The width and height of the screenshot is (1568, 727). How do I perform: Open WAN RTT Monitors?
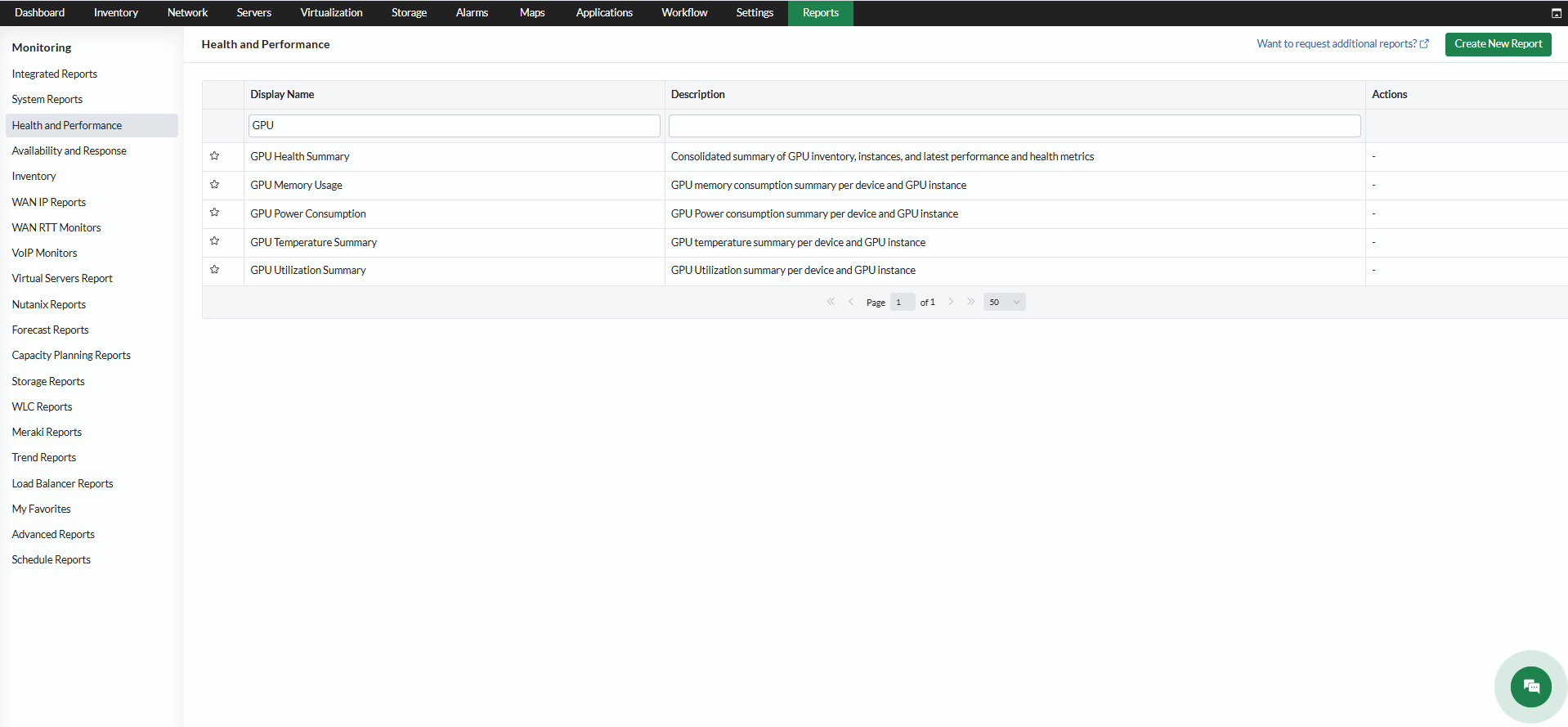coord(56,227)
